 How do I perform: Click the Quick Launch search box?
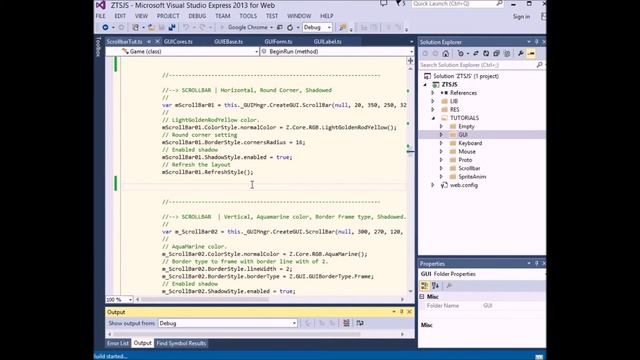457,4
